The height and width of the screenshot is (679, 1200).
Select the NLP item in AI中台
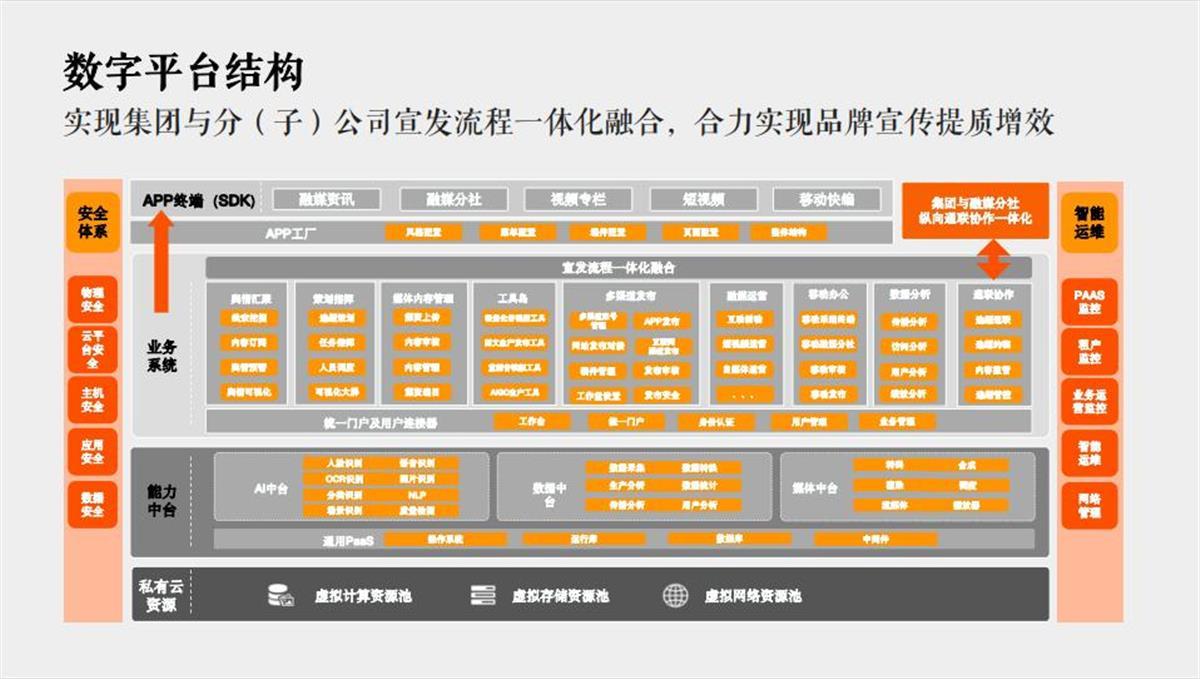418,495
